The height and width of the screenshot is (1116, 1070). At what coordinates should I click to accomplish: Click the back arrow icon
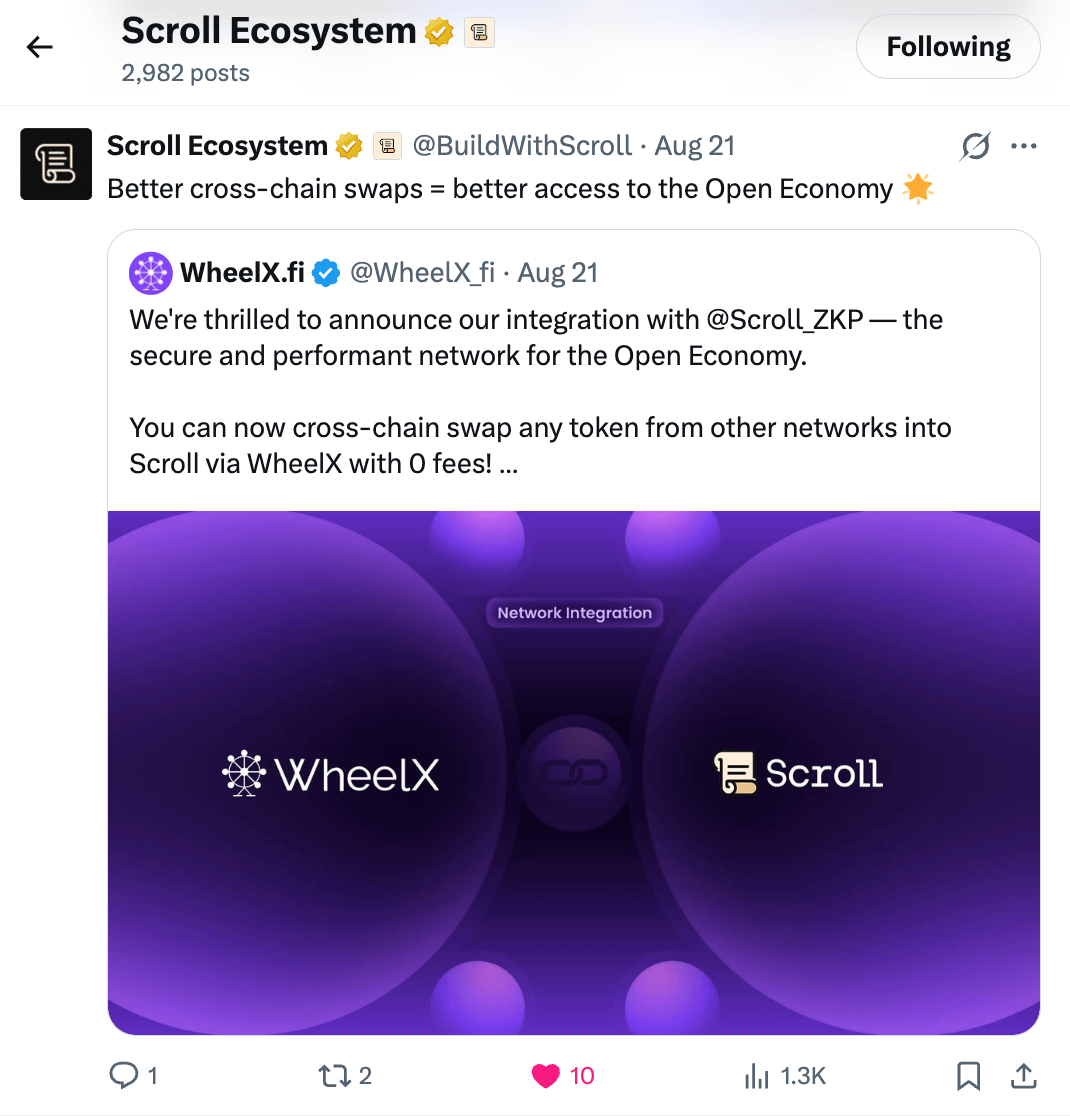click(39, 47)
